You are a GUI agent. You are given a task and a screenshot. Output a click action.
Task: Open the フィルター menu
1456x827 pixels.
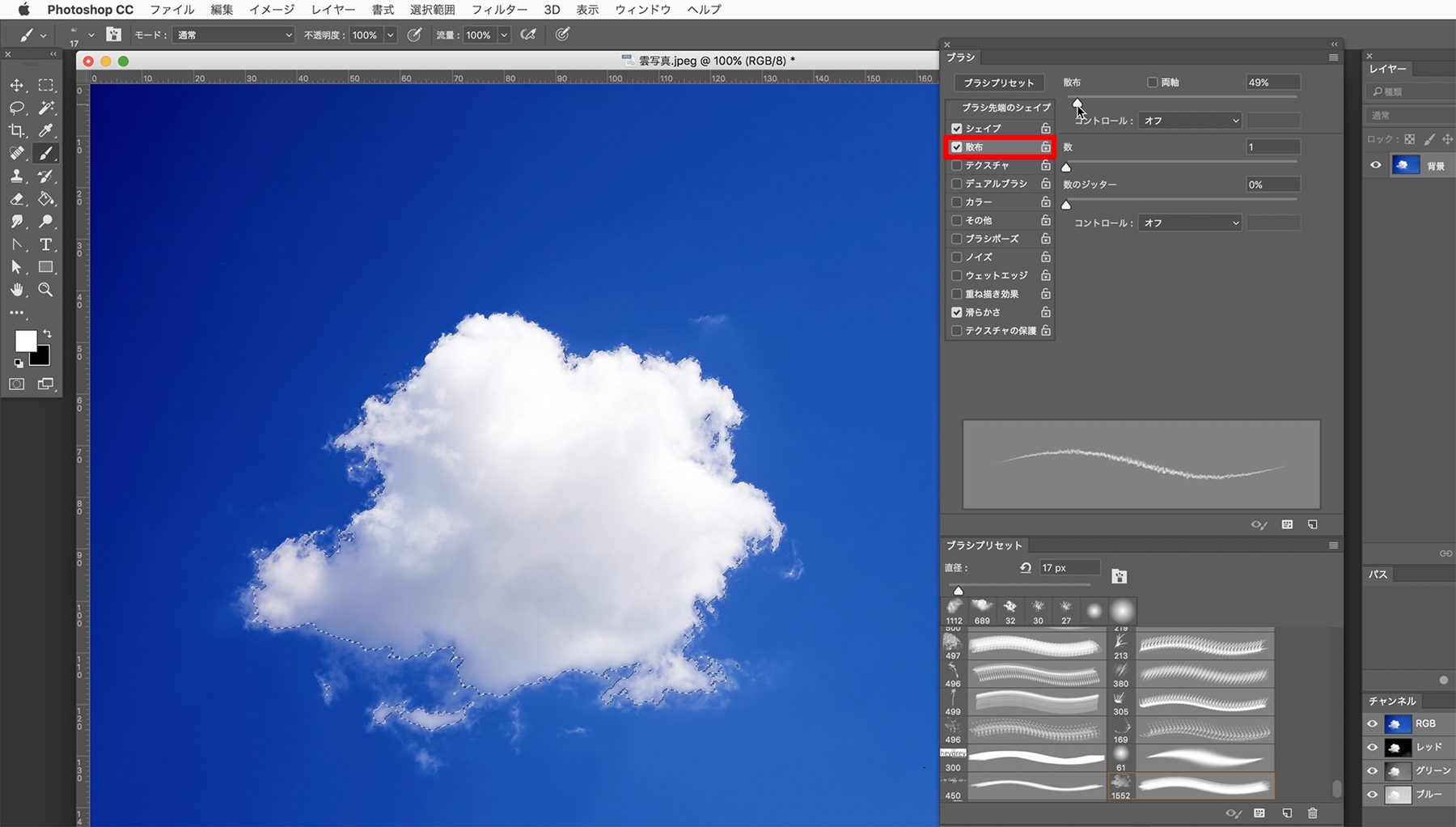click(x=499, y=10)
